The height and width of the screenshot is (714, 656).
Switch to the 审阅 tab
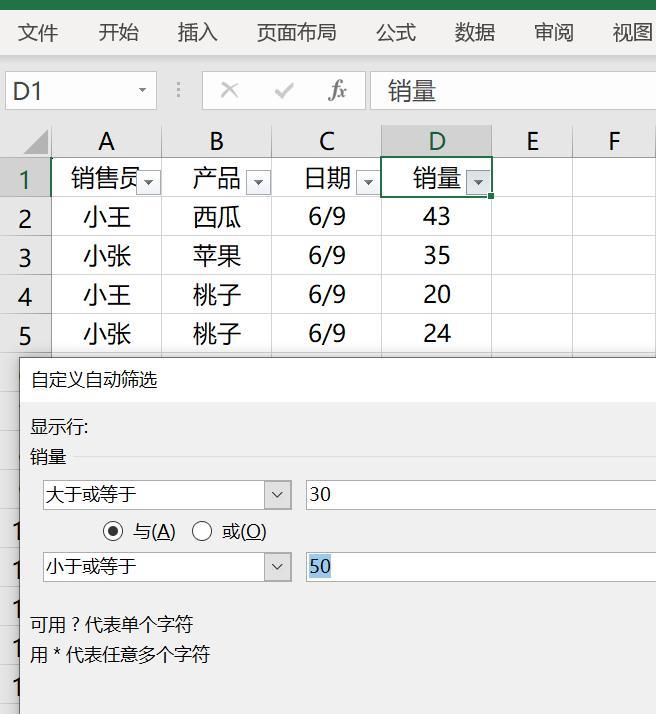pos(554,33)
